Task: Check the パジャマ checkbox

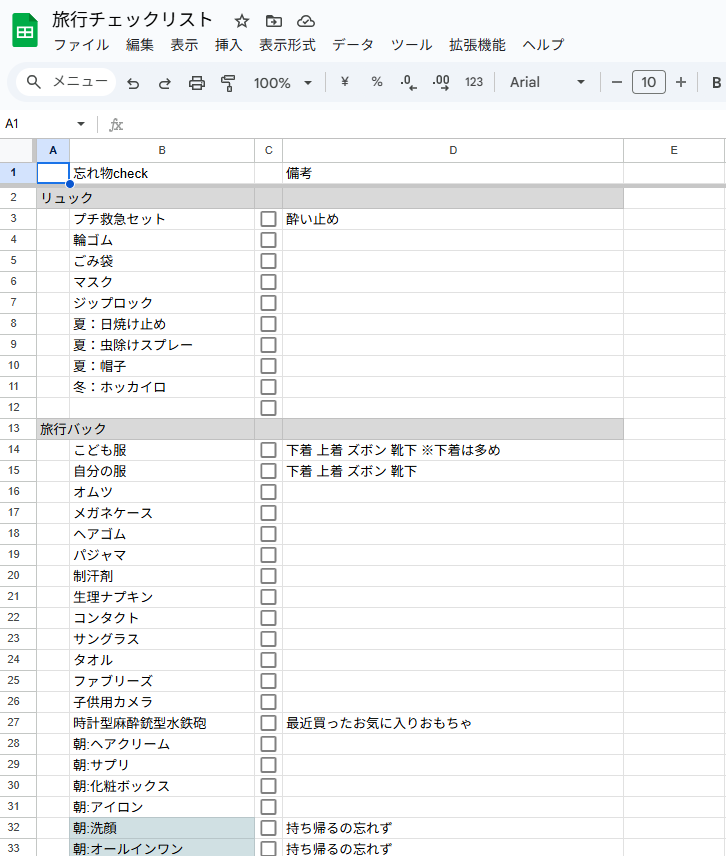Action: coord(268,555)
